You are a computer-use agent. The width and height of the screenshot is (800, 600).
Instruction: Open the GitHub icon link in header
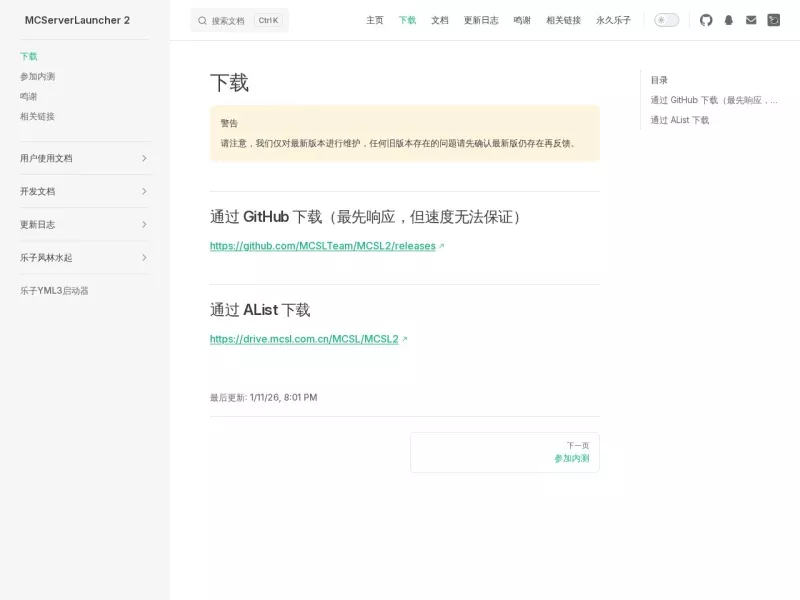pos(706,20)
